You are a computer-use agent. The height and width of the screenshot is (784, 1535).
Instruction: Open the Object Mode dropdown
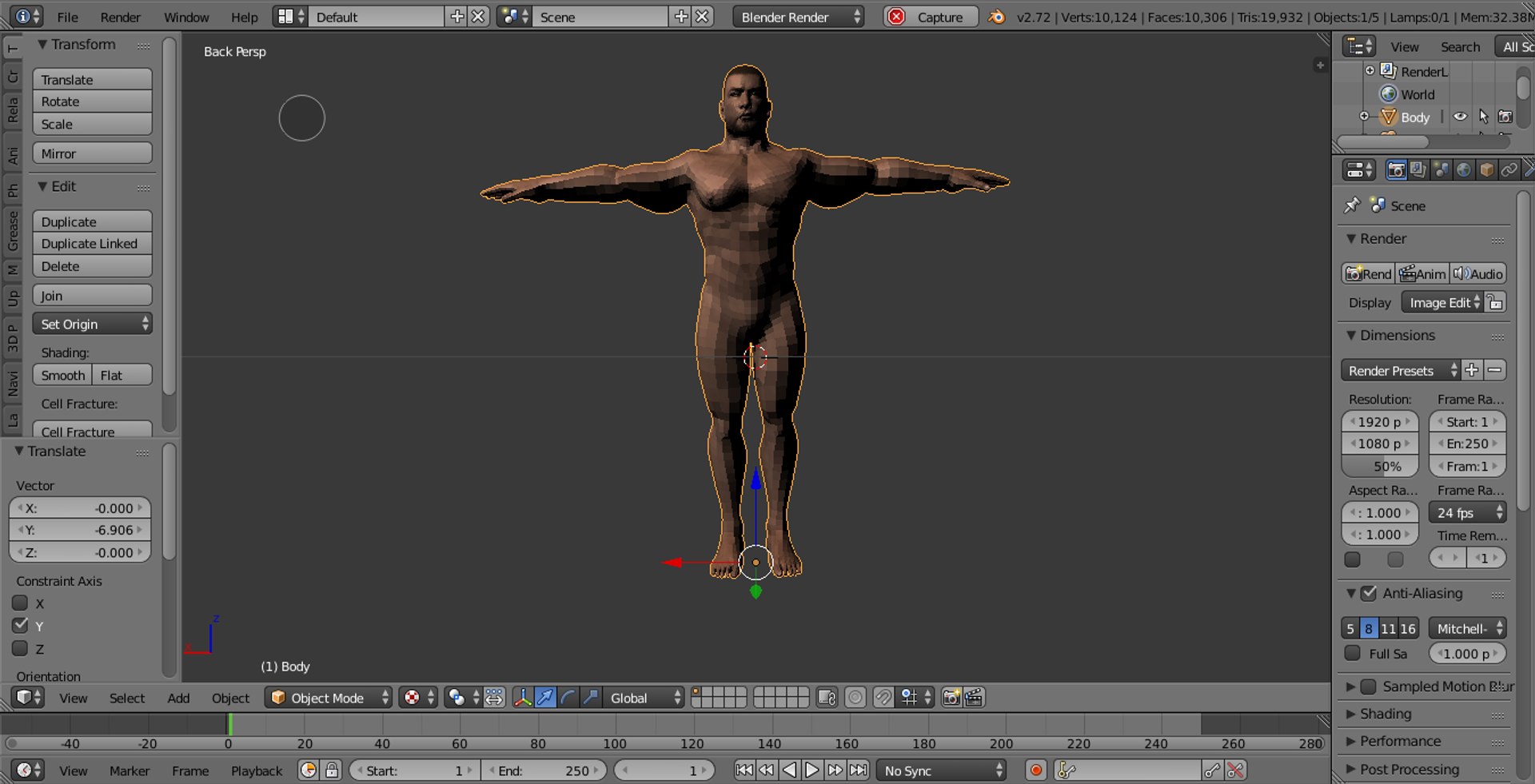coord(329,698)
